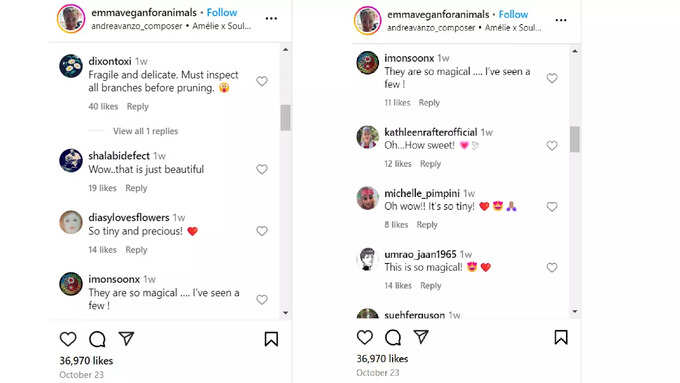680x383 pixels.
Task: Like dixontoxi's comment with the heart
Action: pos(262,81)
